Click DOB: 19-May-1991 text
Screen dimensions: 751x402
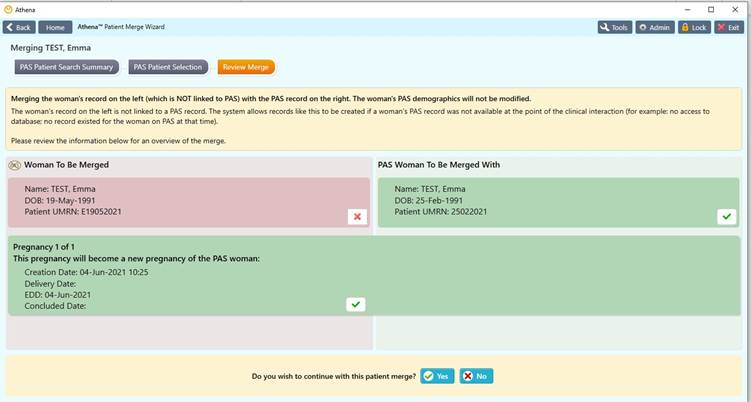click(60, 200)
